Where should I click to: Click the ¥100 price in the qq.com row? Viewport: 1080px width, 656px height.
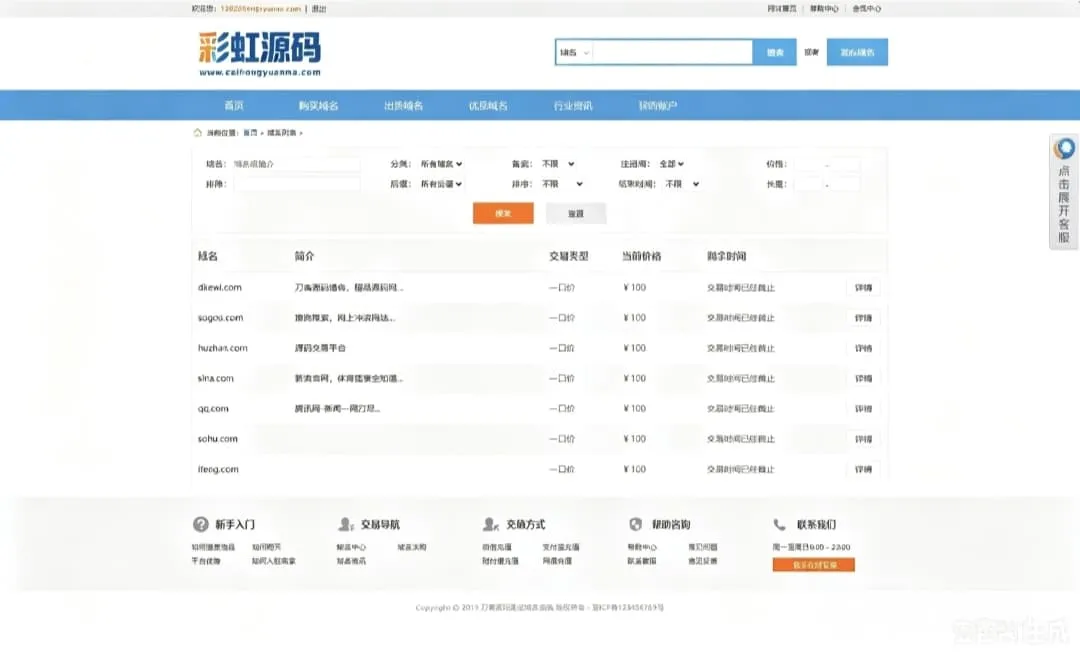[634, 409]
